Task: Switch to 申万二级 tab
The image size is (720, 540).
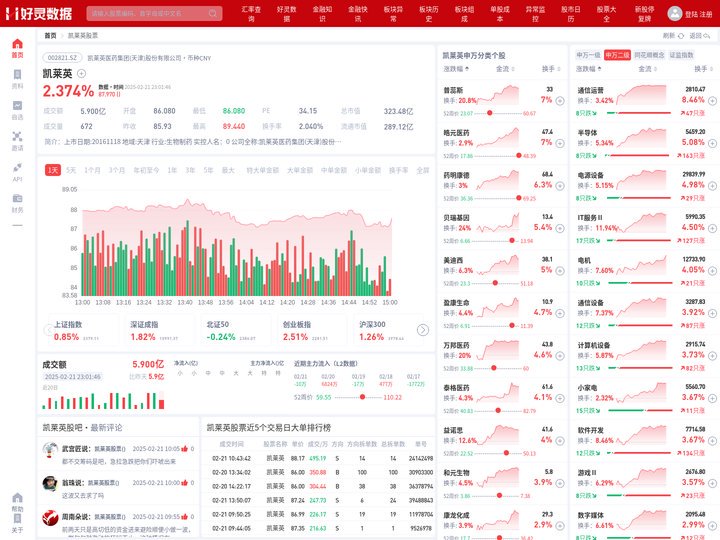Action: (x=617, y=55)
